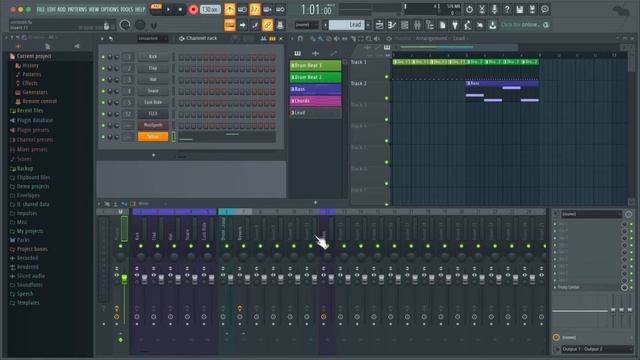Click the wait for input icon
This screenshot has height=360, width=640.
pyautogui.click(x=242, y=9)
